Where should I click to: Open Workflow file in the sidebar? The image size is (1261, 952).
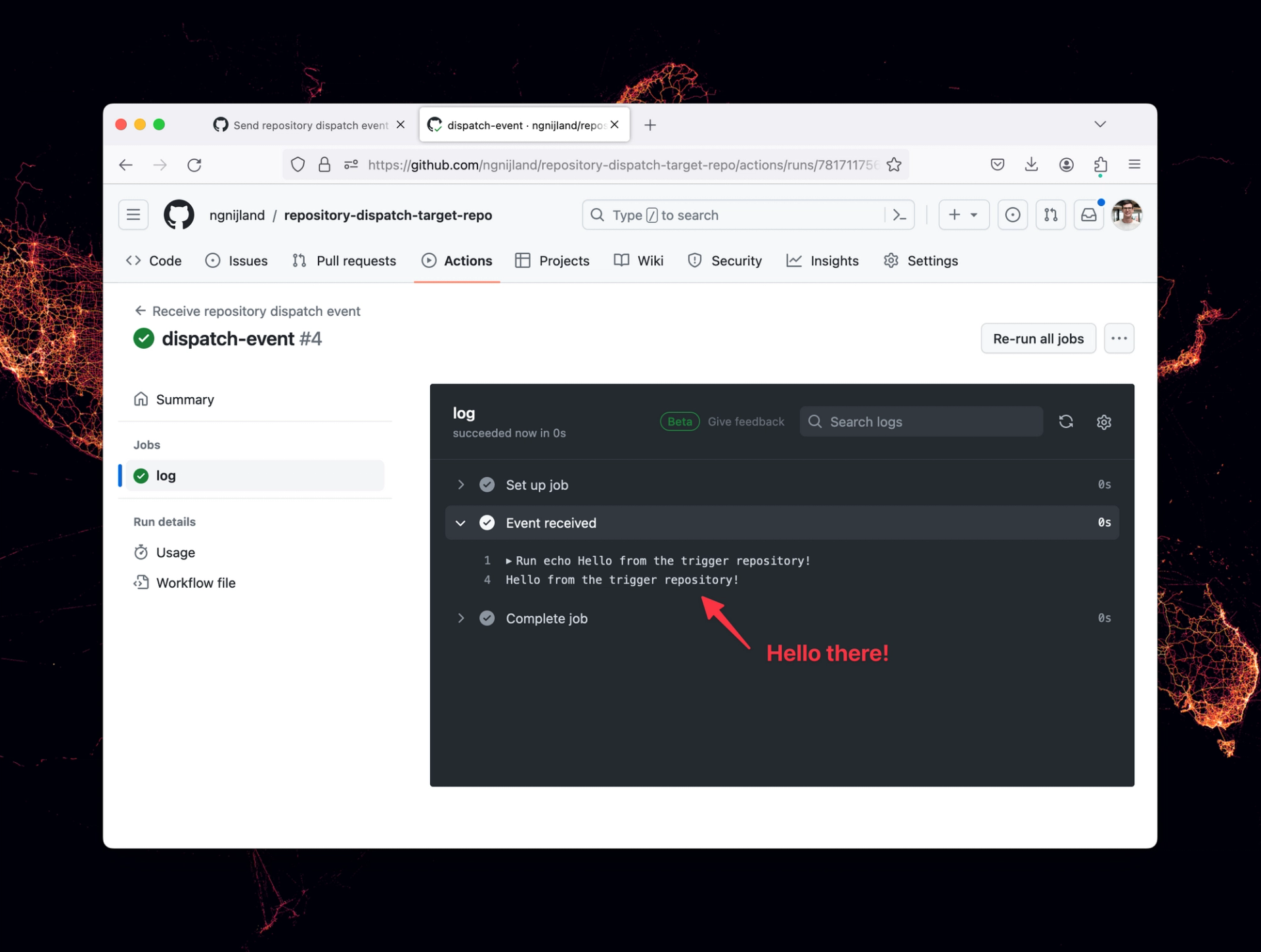coord(195,583)
